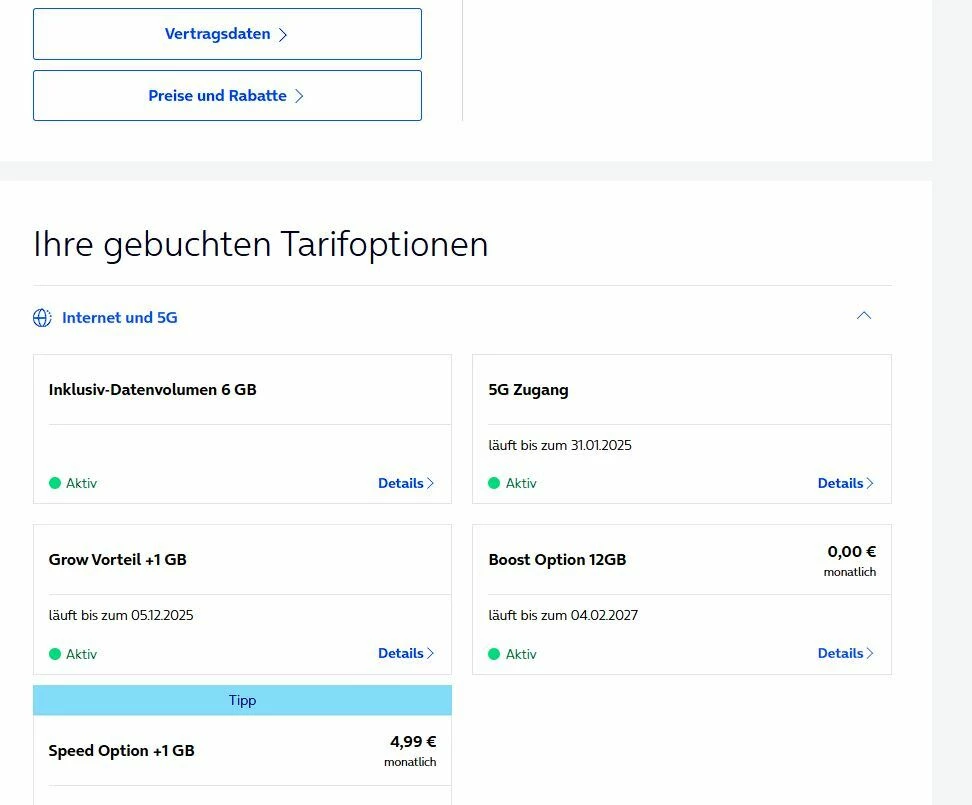Select the Internet und 5G section header
This screenshot has height=805, width=972.
(x=120, y=318)
